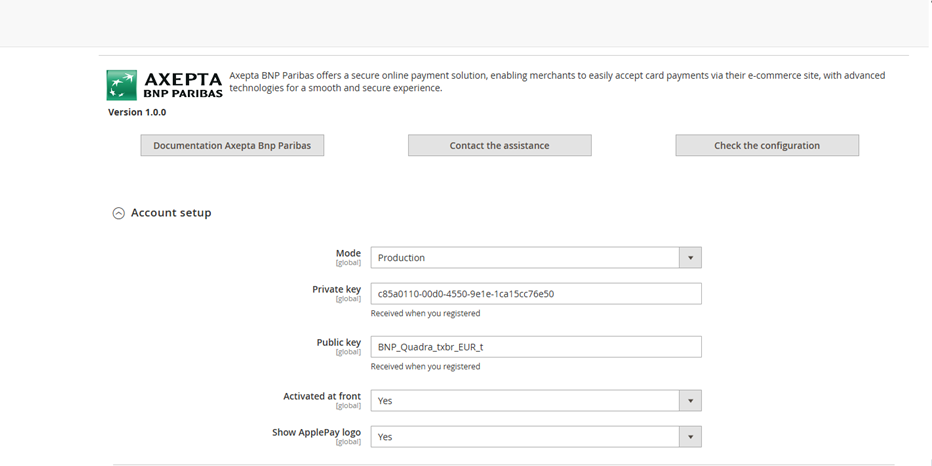Focus the Private key text field
This screenshot has height=466, width=932.
tap(535, 294)
